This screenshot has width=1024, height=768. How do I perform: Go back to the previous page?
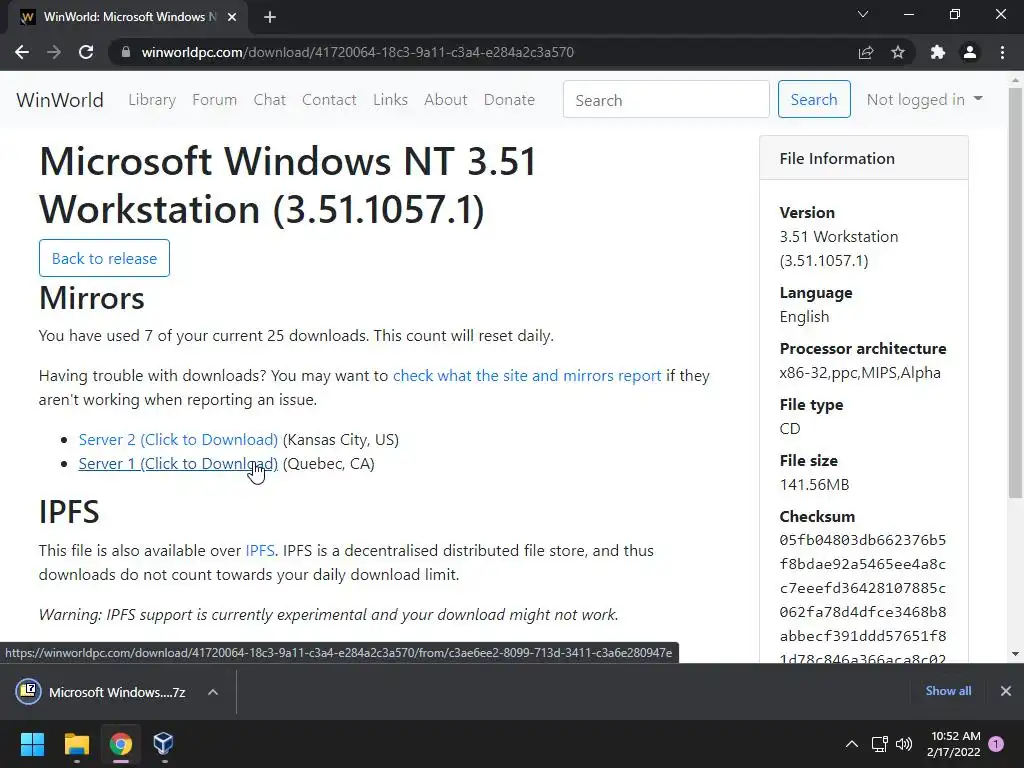tap(22, 52)
